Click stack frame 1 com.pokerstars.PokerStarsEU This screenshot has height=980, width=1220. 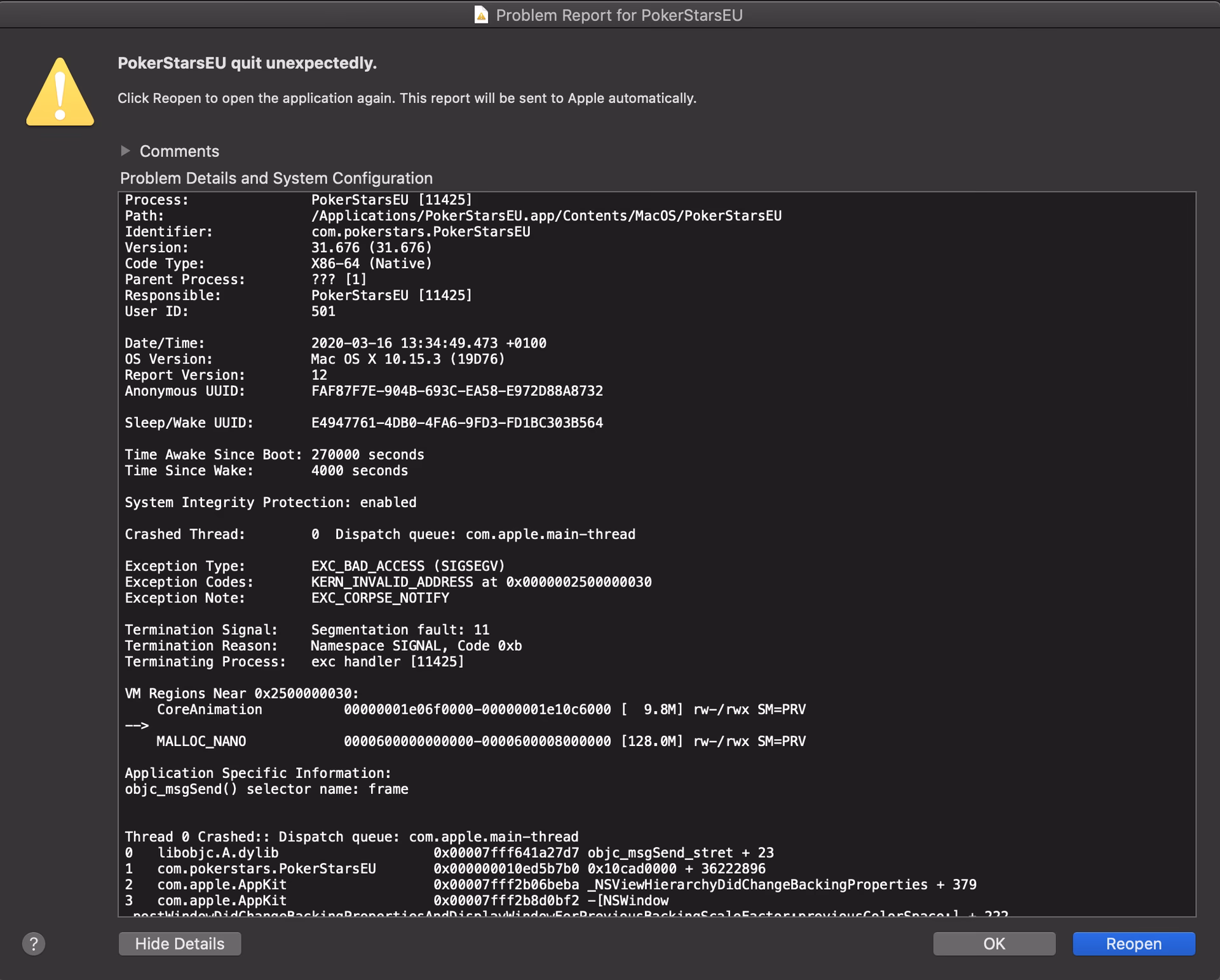[x=445, y=869]
